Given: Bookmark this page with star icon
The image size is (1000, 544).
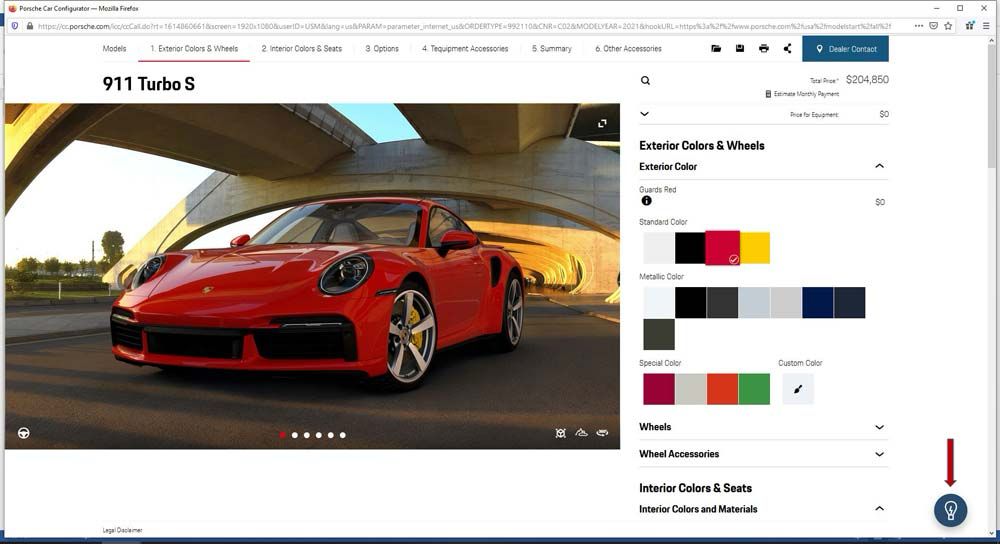Looking at the screenshot, I should pos(948,26).
